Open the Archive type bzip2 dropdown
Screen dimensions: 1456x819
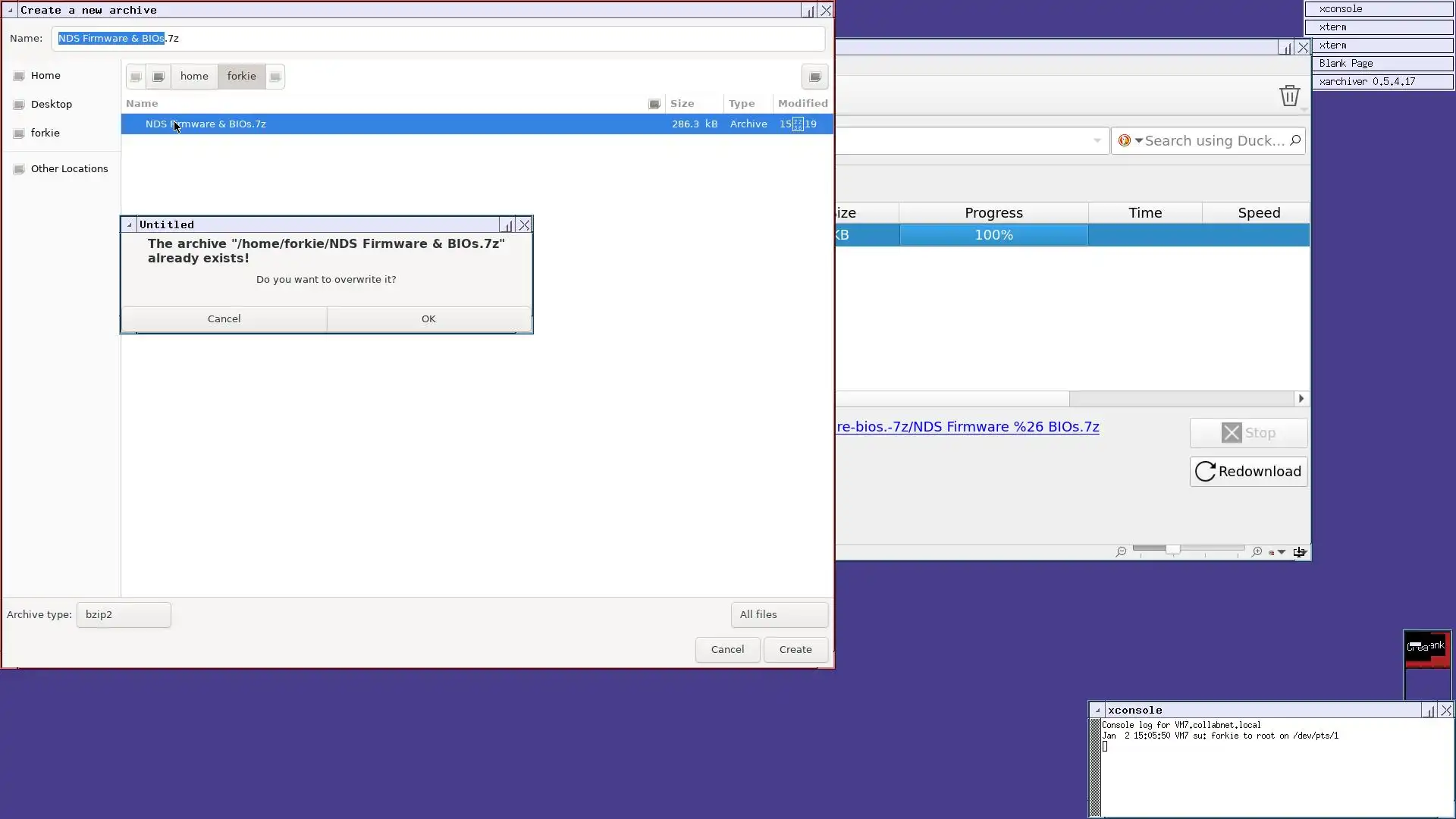tap(124, 615)
